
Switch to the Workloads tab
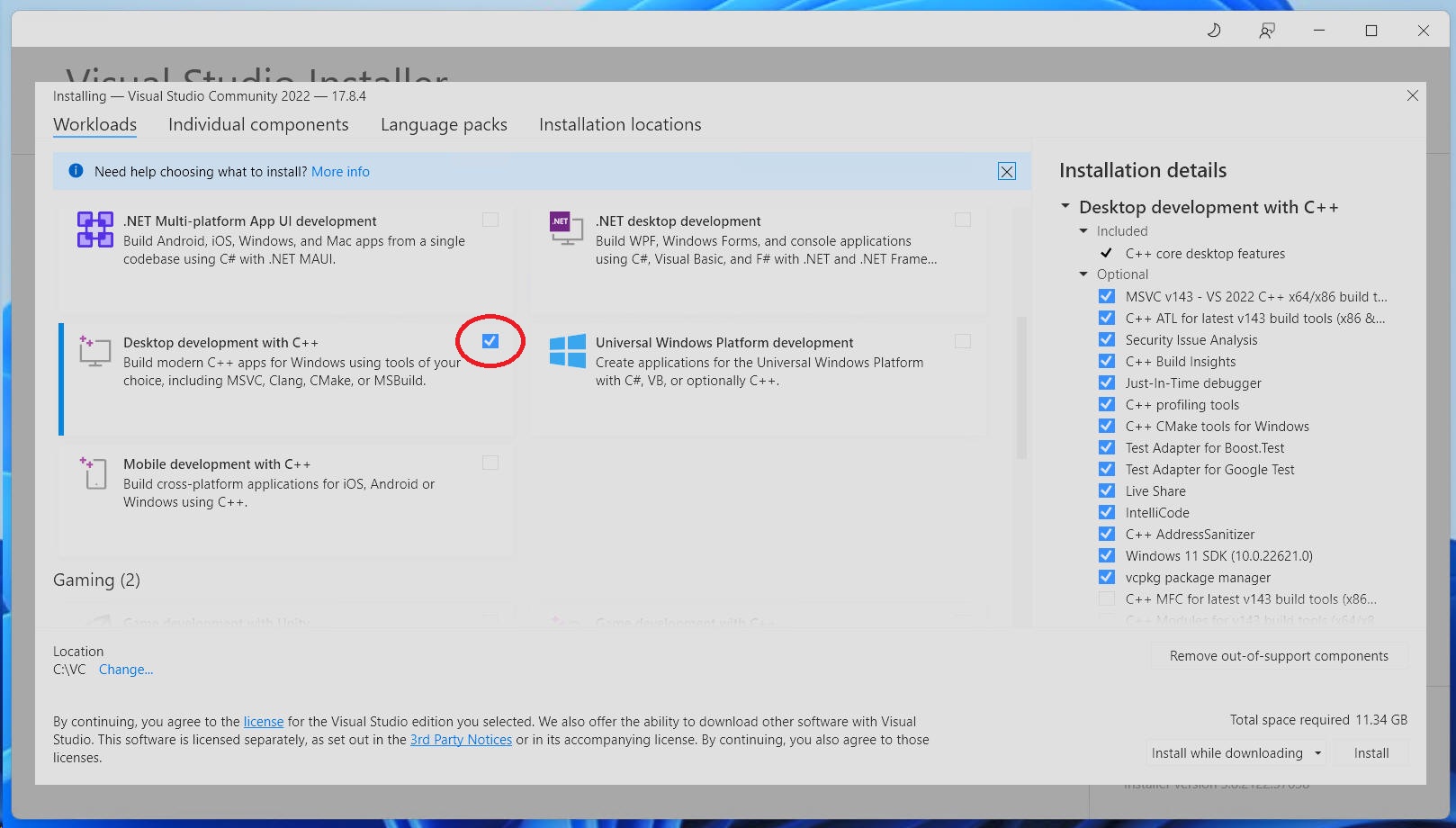[x=94, y=124]
